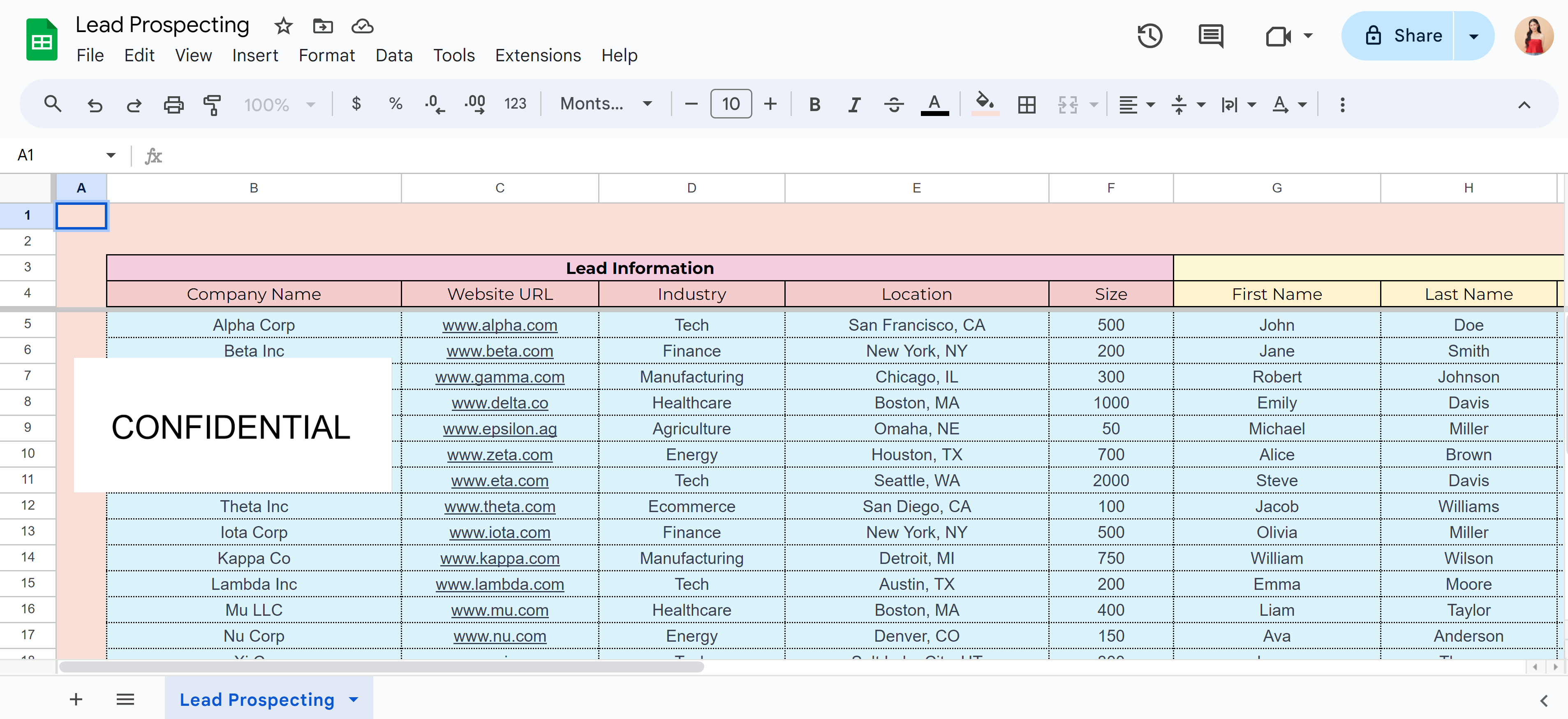Open the Lead Prospecting sheet tab arrow

click(x=354, y=700)
